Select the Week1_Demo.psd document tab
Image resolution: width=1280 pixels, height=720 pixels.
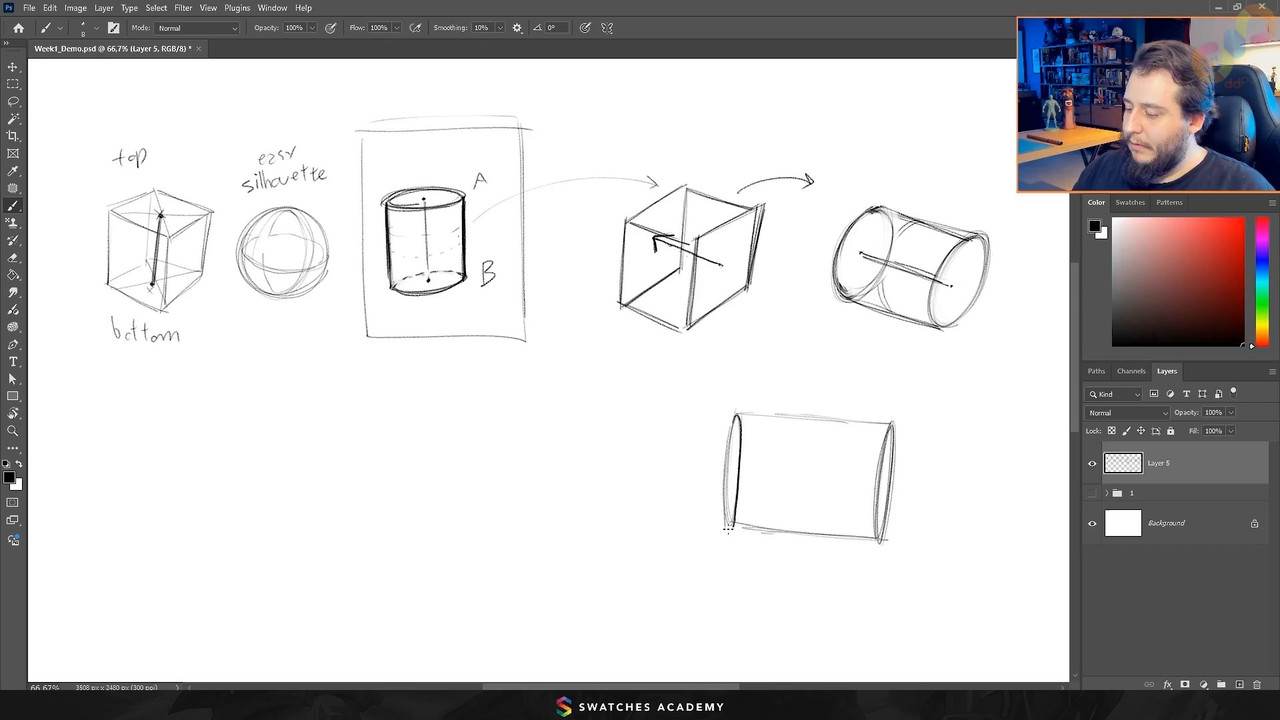tap(112, 48)
